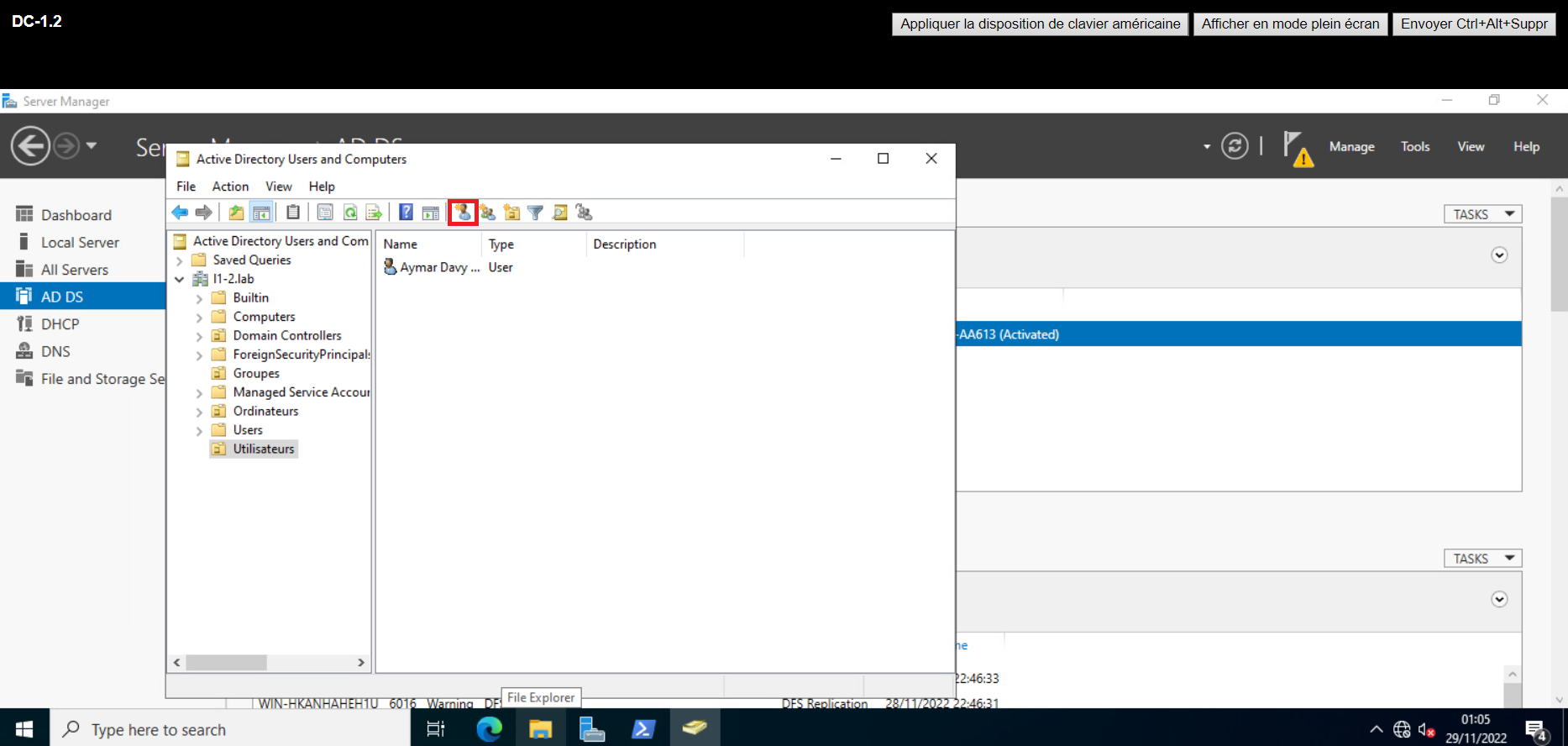Expand the Computers container
1568x746 pixels.
(199, 318)
